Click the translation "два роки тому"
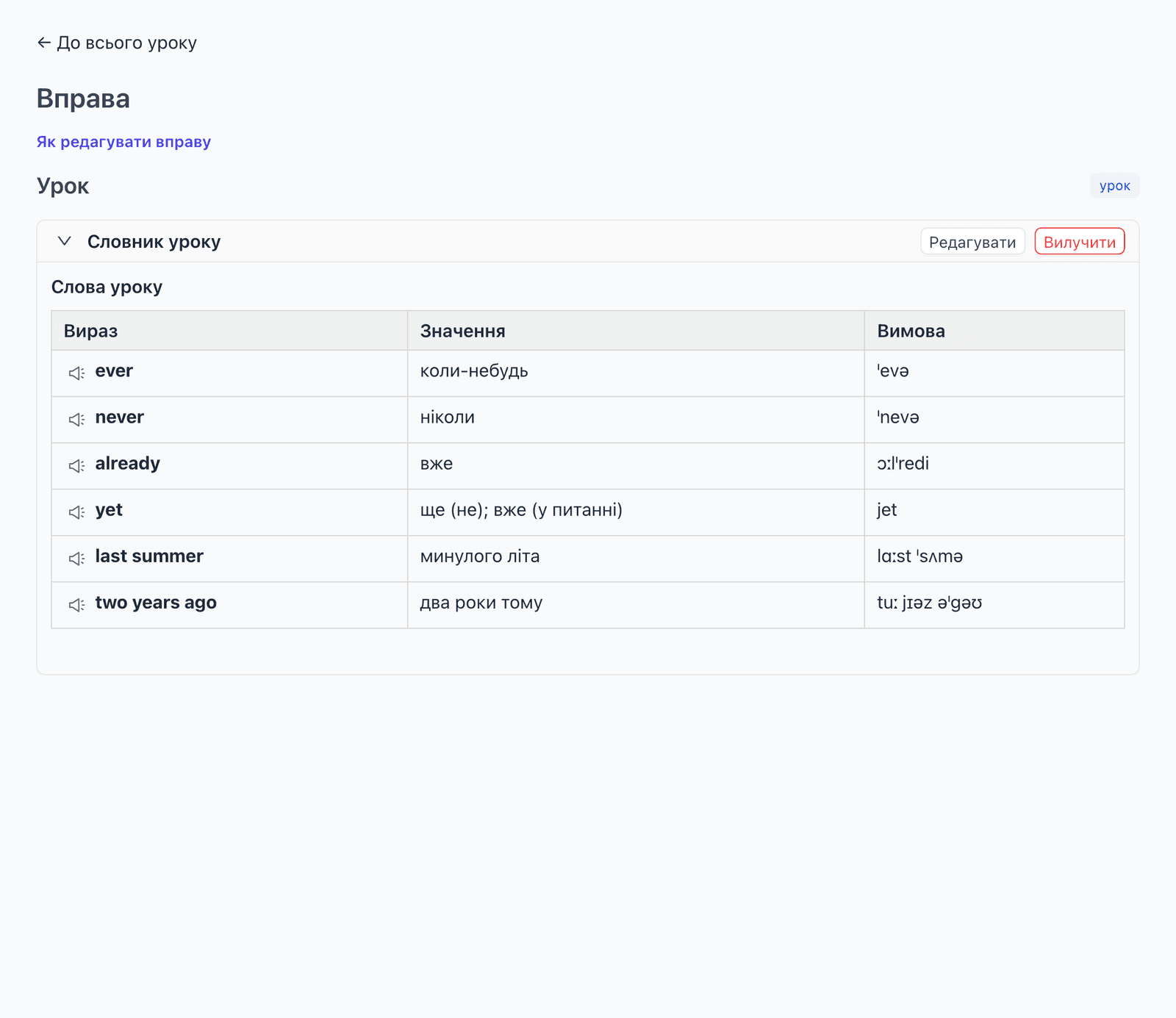The width and height of the screenshot is (1176, 1018). click(x=481, y=603)
